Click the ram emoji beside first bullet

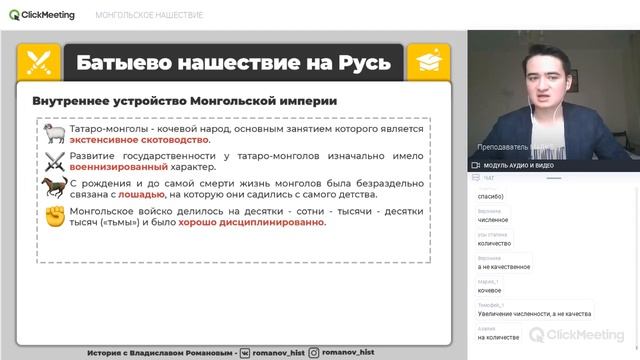click(55, 133)
